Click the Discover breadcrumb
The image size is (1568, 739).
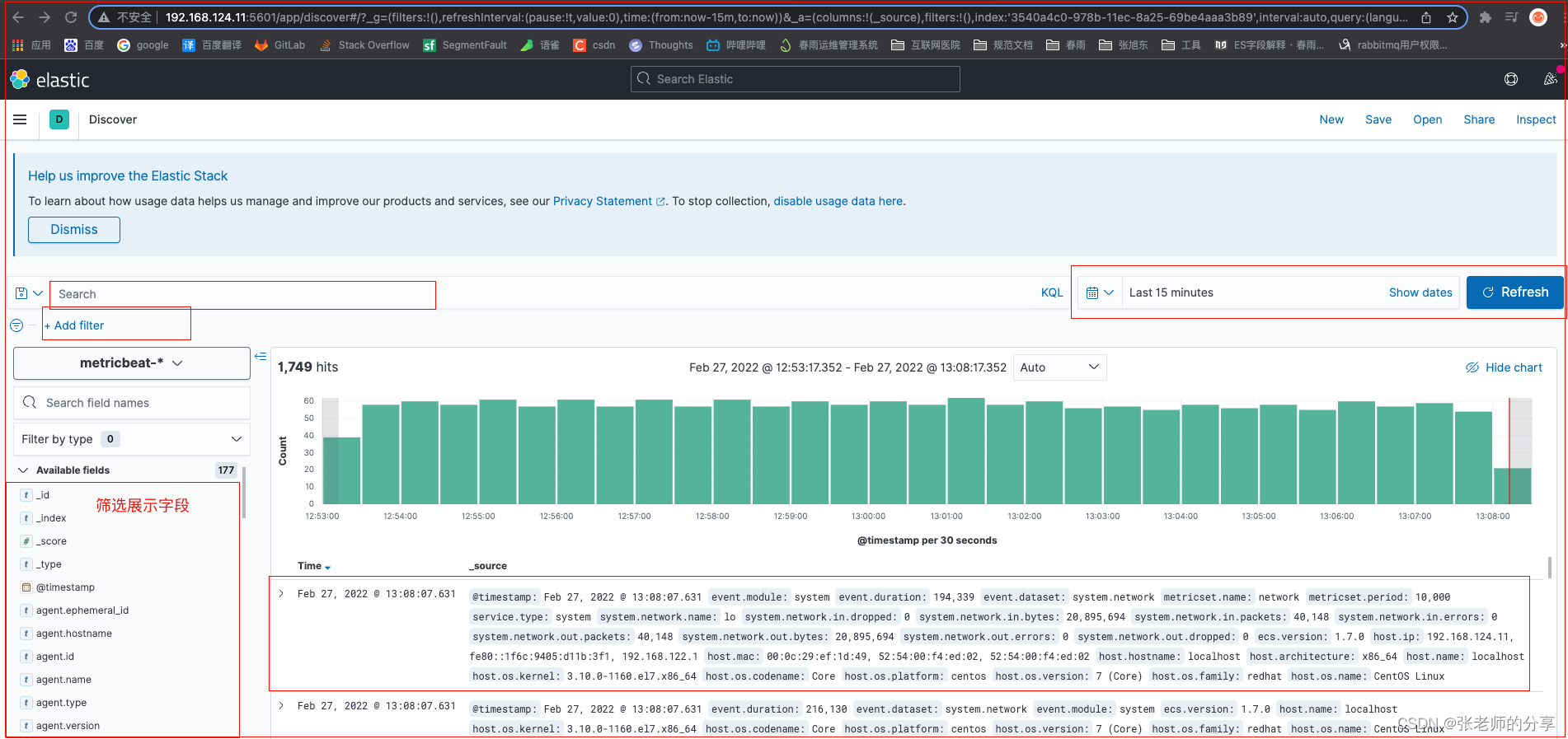[113, 119]
